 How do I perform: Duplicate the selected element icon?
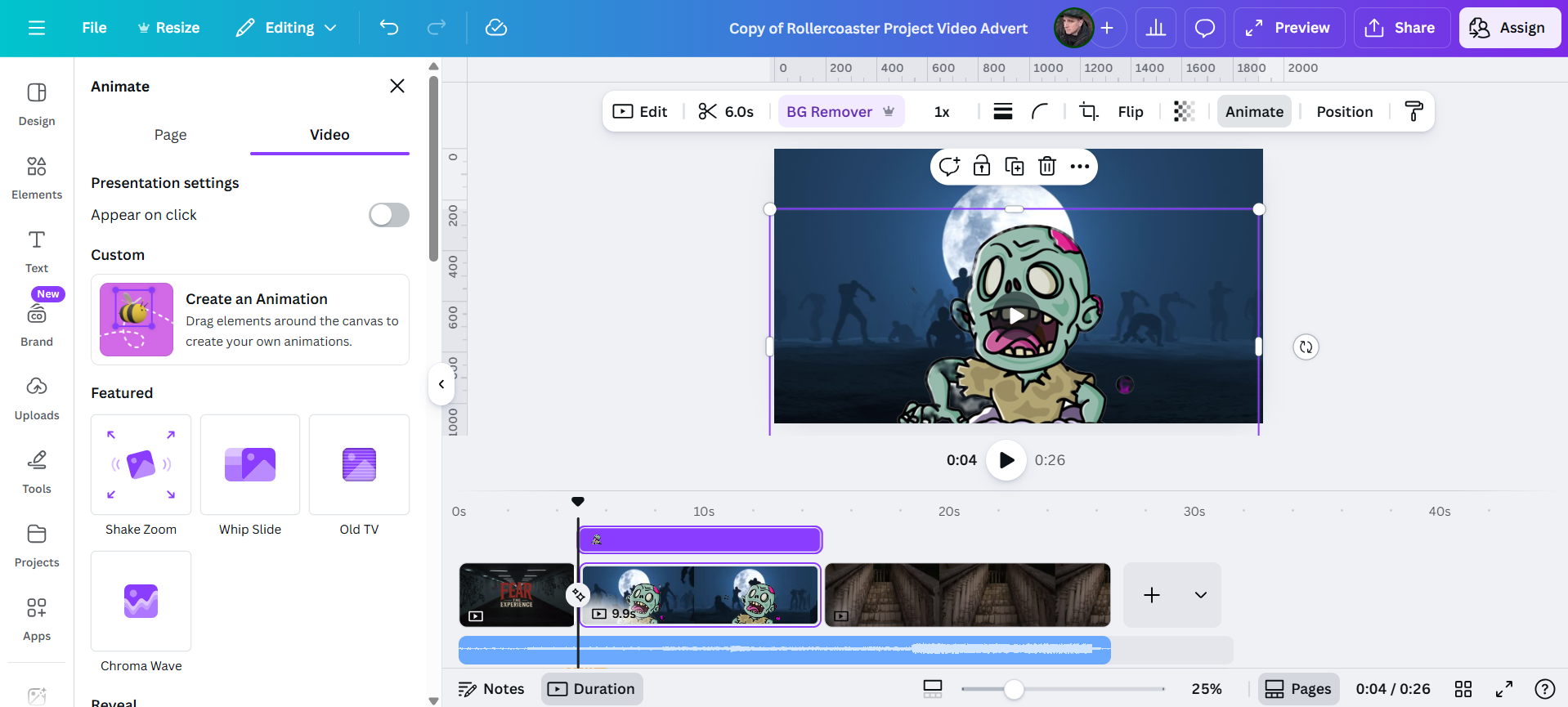point(1014,167)
